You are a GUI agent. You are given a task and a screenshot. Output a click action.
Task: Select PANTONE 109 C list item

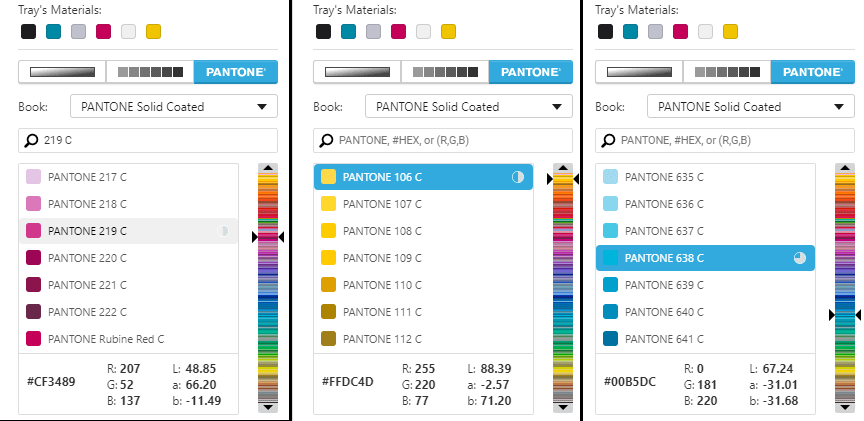point(382,258)
